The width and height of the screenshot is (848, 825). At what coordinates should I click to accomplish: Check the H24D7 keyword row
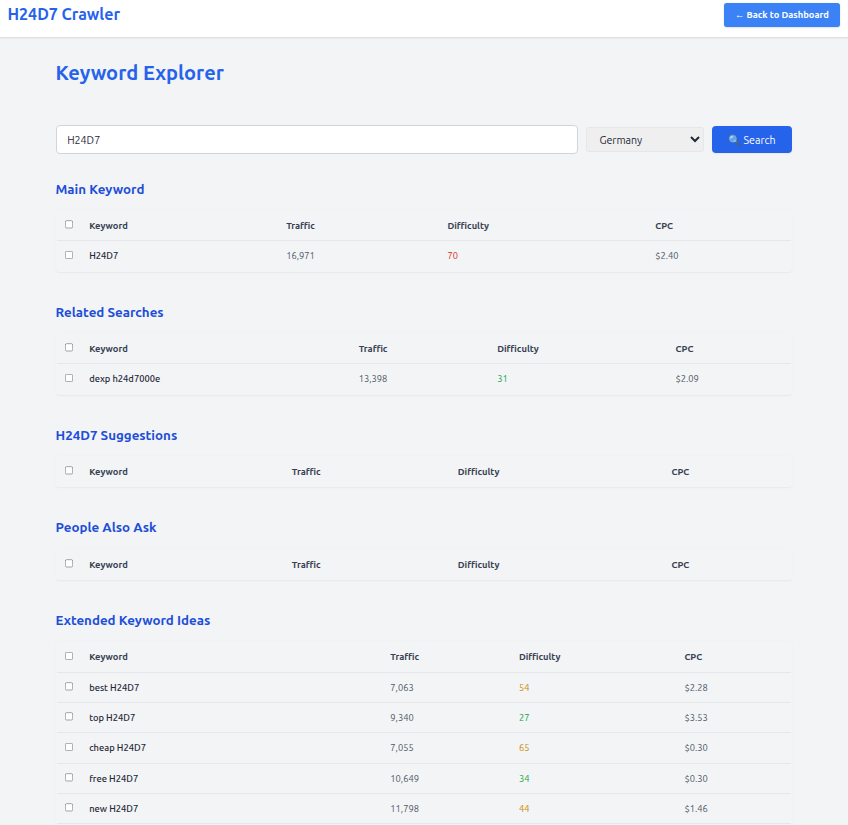click(x=68, y=255)
